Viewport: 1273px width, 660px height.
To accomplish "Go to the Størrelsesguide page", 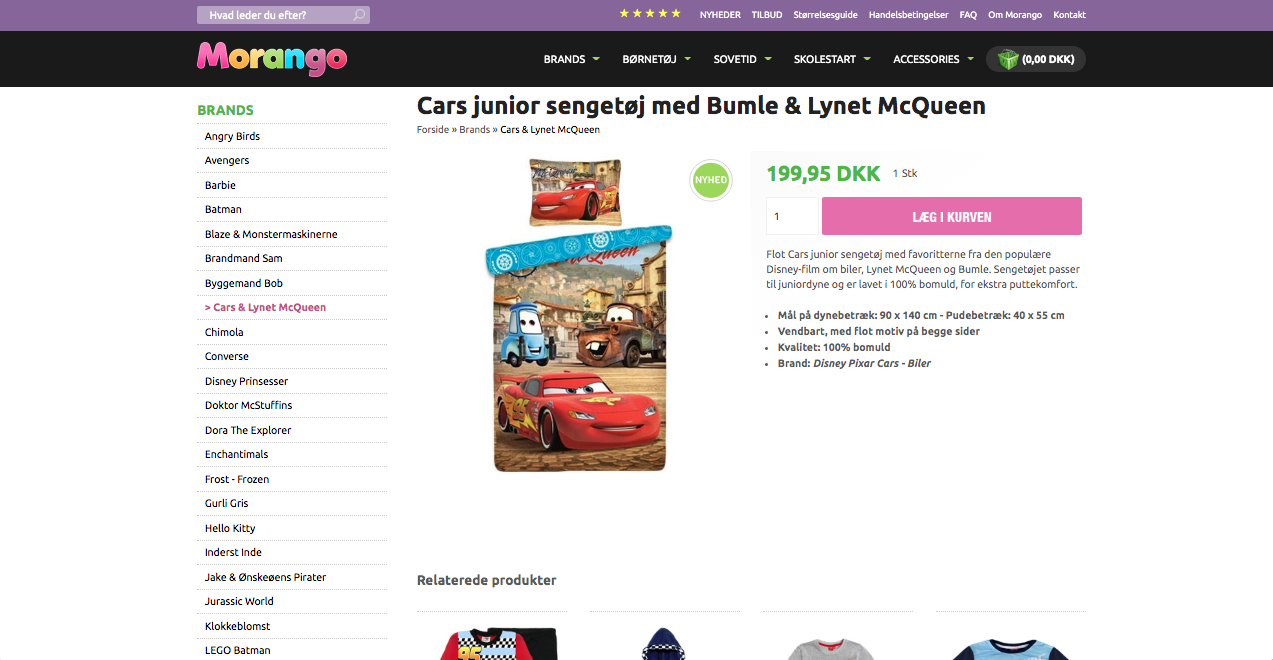I will click(825, 15).
